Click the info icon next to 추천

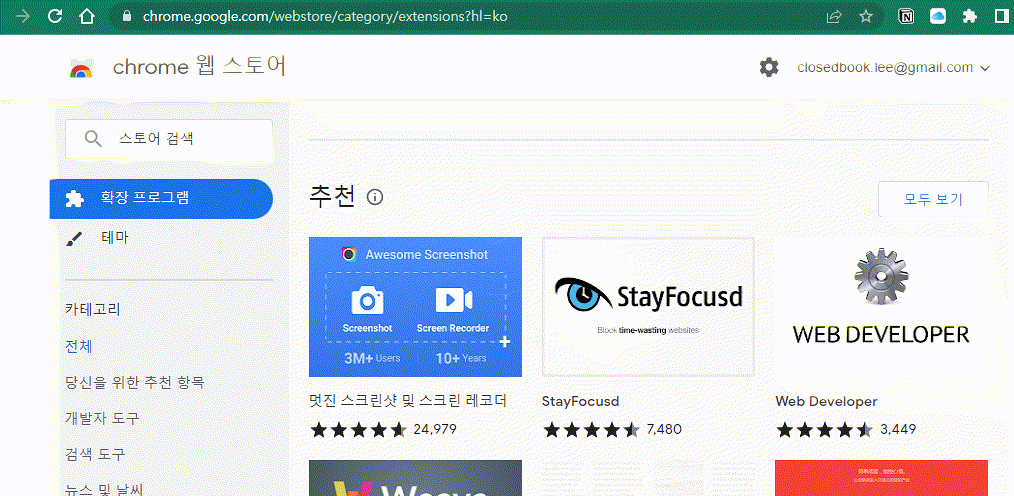(375, 197)
